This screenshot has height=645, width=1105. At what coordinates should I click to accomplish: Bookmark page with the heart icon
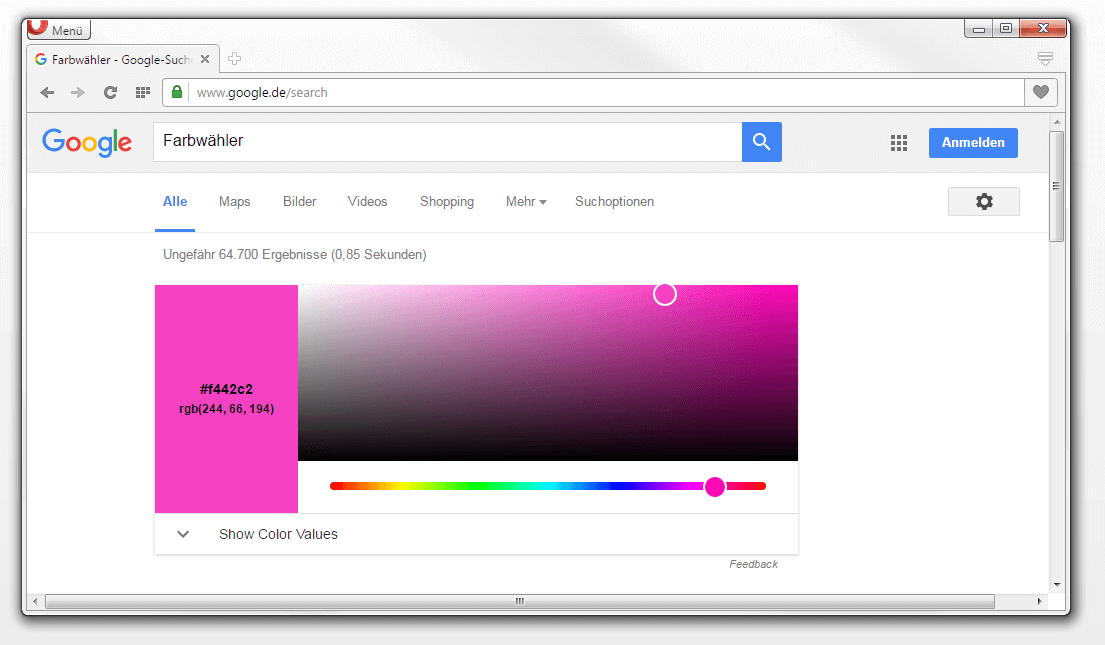pos(1041,92)
